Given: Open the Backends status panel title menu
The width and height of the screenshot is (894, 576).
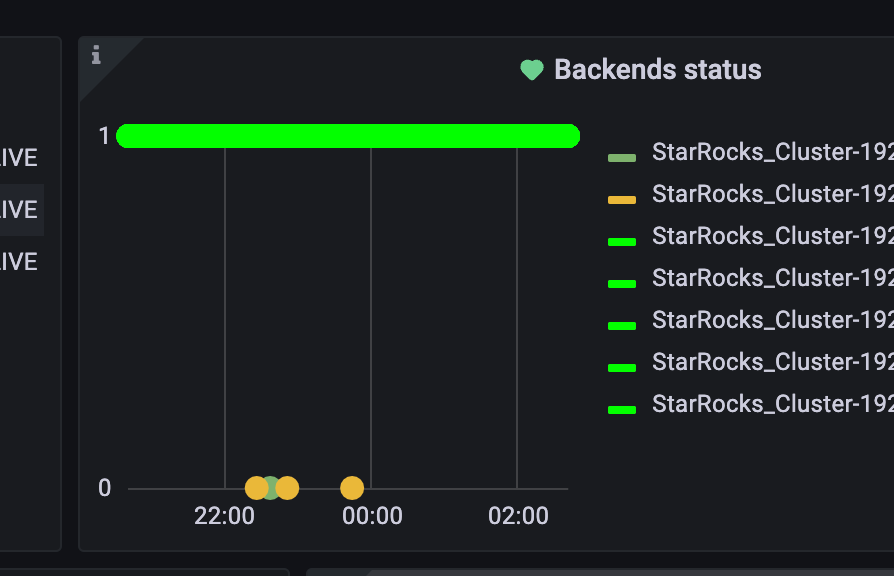Looking at the screenshot, I should coord(657,70).
